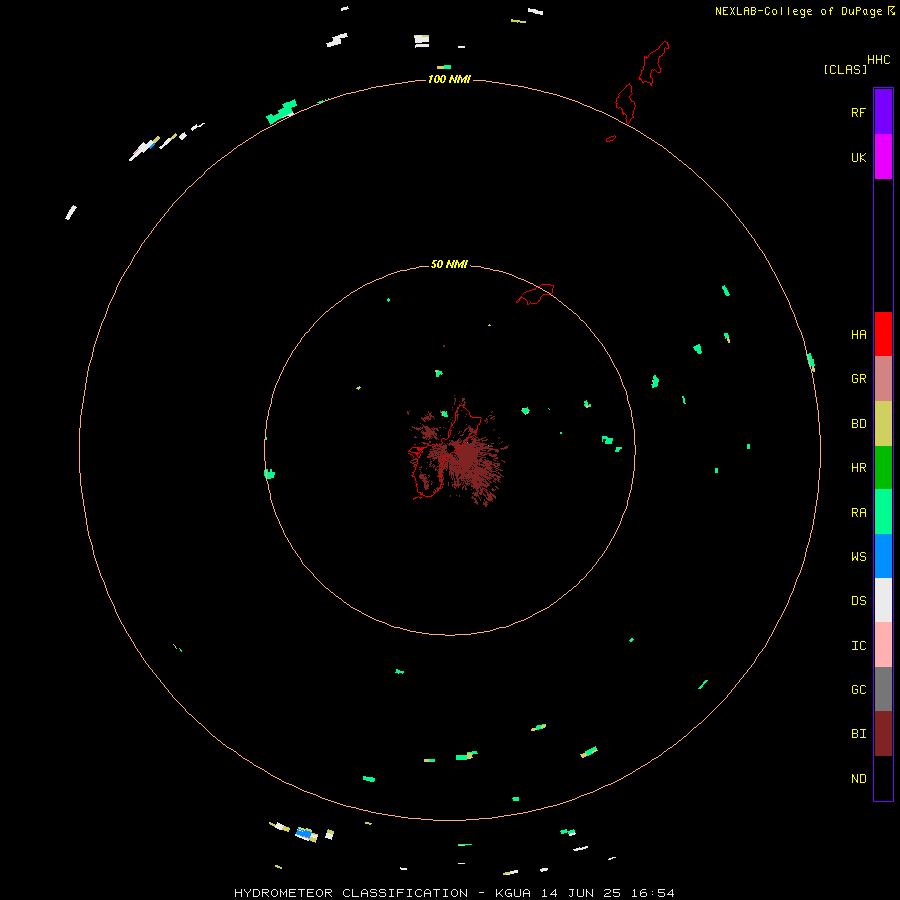Image resolution: width=900 pixels, height=900 pixels.
Task: Click the "HHC" product code text
Action: click(879, 60)
